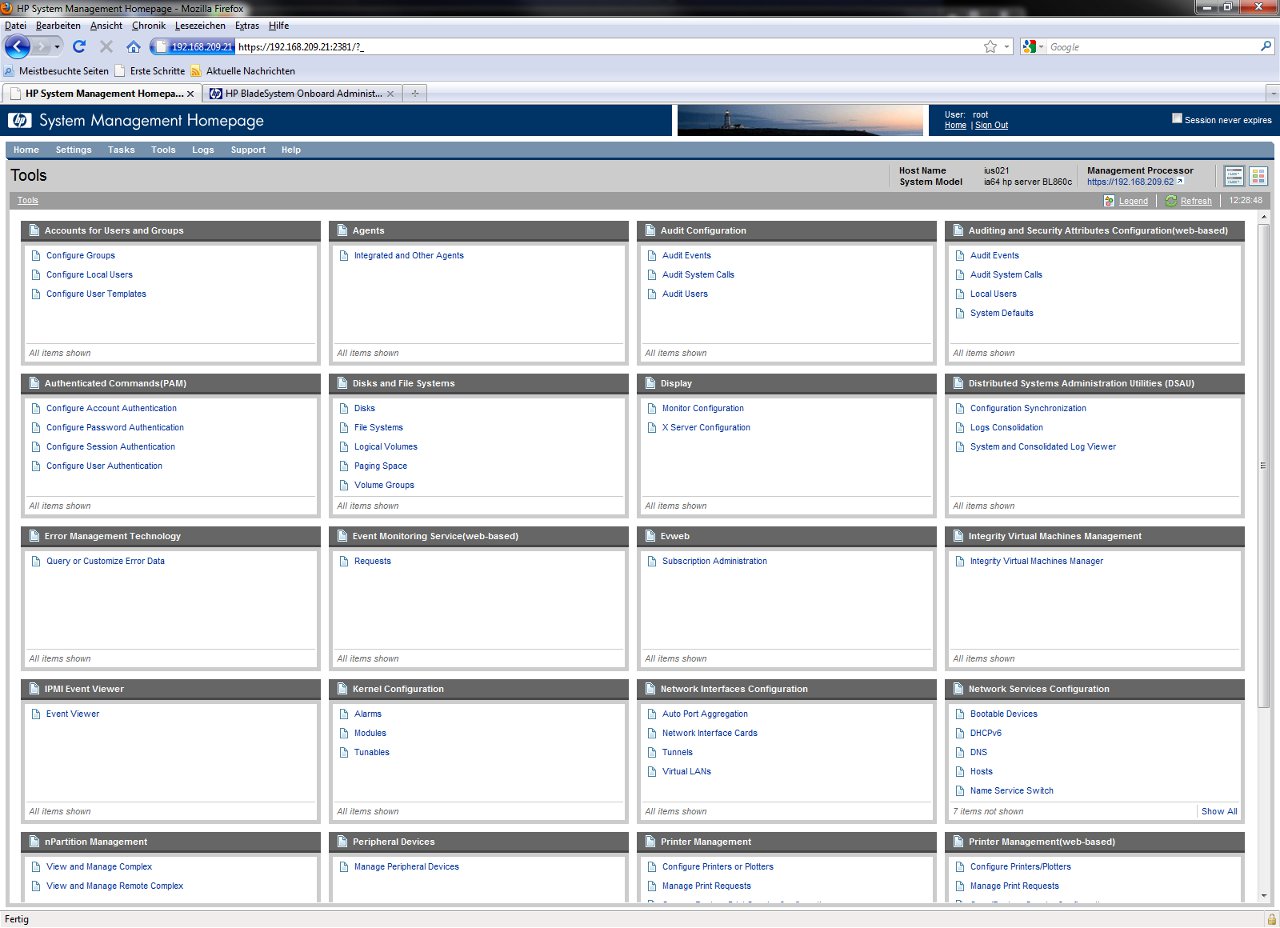1280x928 pixels.
Task: Click the header icon of Evweb box
Action: pyautogui.click(x=649, y=536)
